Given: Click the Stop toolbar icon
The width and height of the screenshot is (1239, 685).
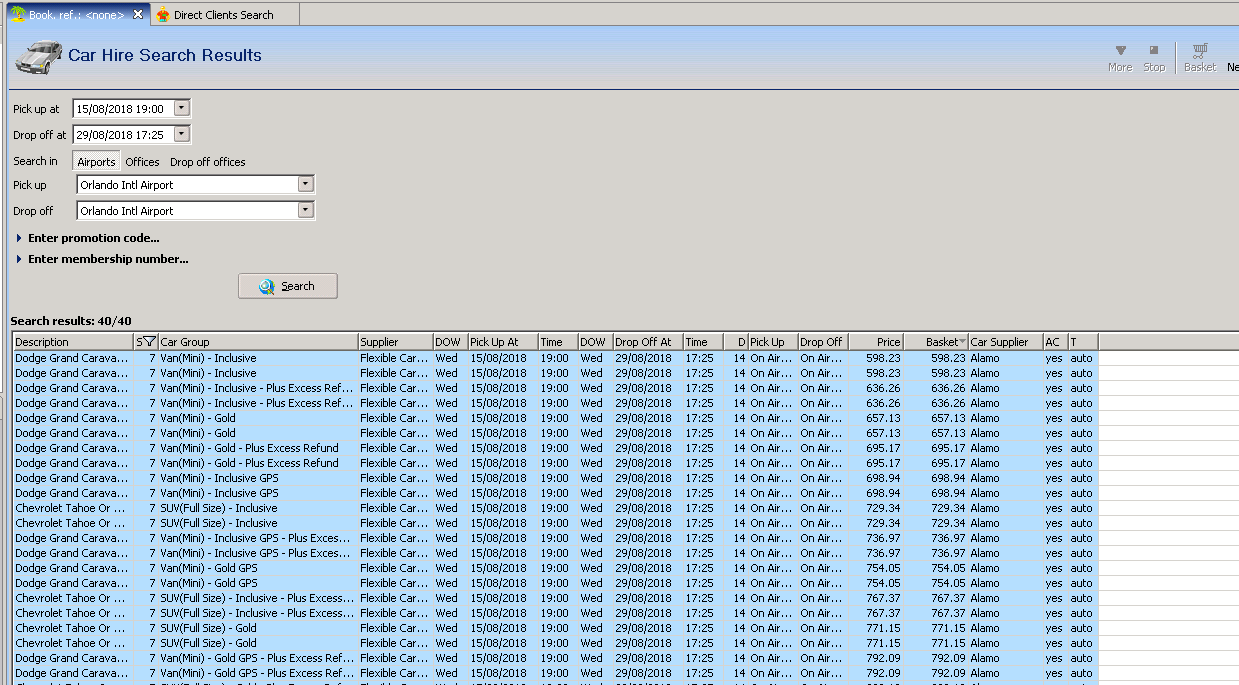Looking at the screenshot, I should click(1154, 50).
